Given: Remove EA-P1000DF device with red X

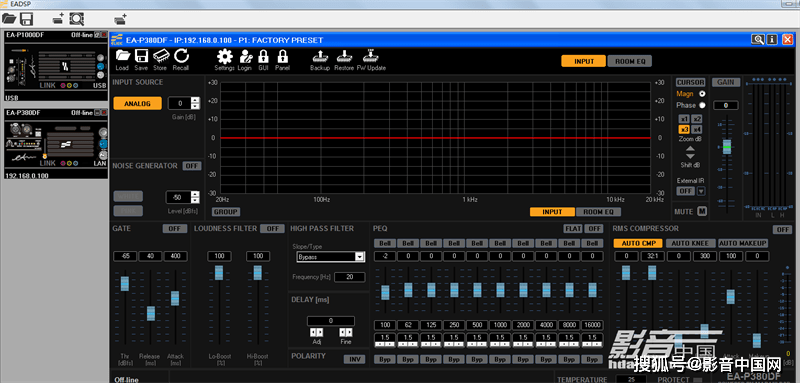Looking at the screenshot, I should click(x=104, y=35).
